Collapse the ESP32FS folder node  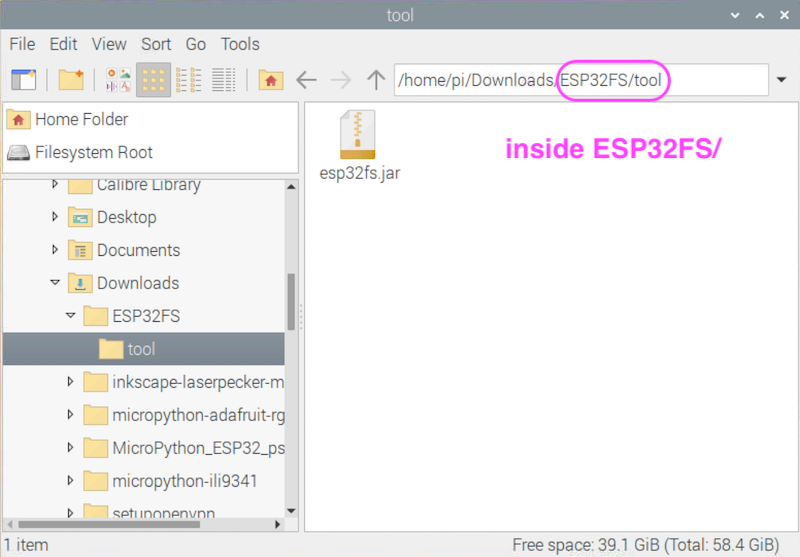point(70,315)
